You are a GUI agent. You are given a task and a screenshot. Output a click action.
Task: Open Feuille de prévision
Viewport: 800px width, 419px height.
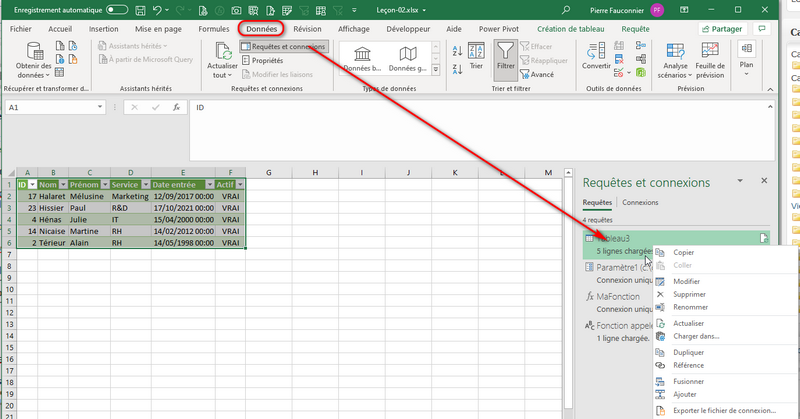coord(710,61)
